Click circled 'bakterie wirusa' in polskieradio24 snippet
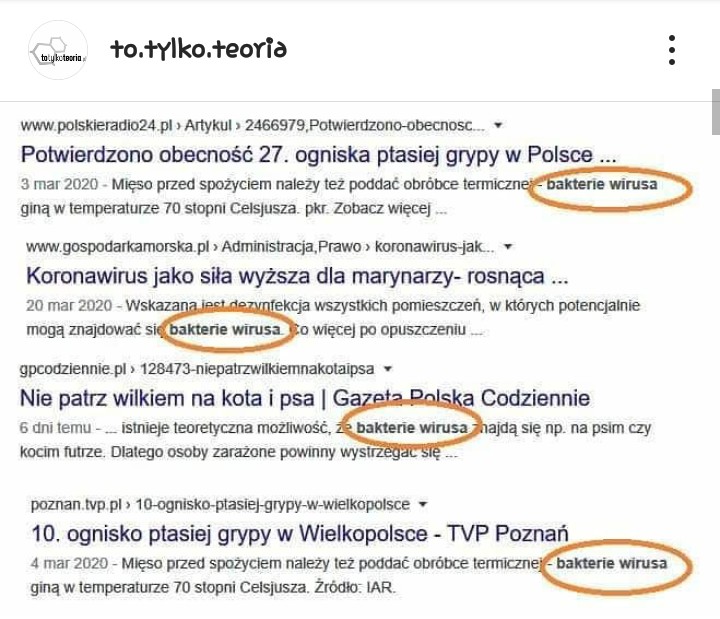This screenshot has width=720, height=619. point(609,186)
